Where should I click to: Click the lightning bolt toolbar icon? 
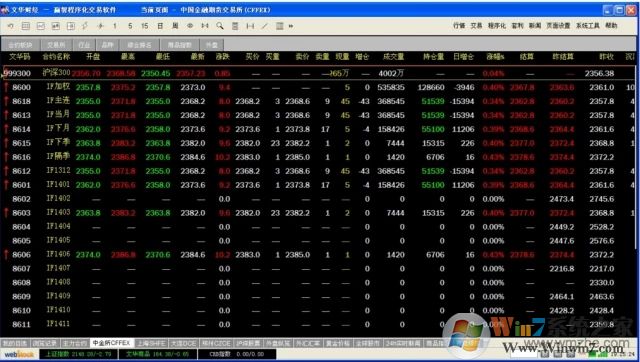point(85,26)
